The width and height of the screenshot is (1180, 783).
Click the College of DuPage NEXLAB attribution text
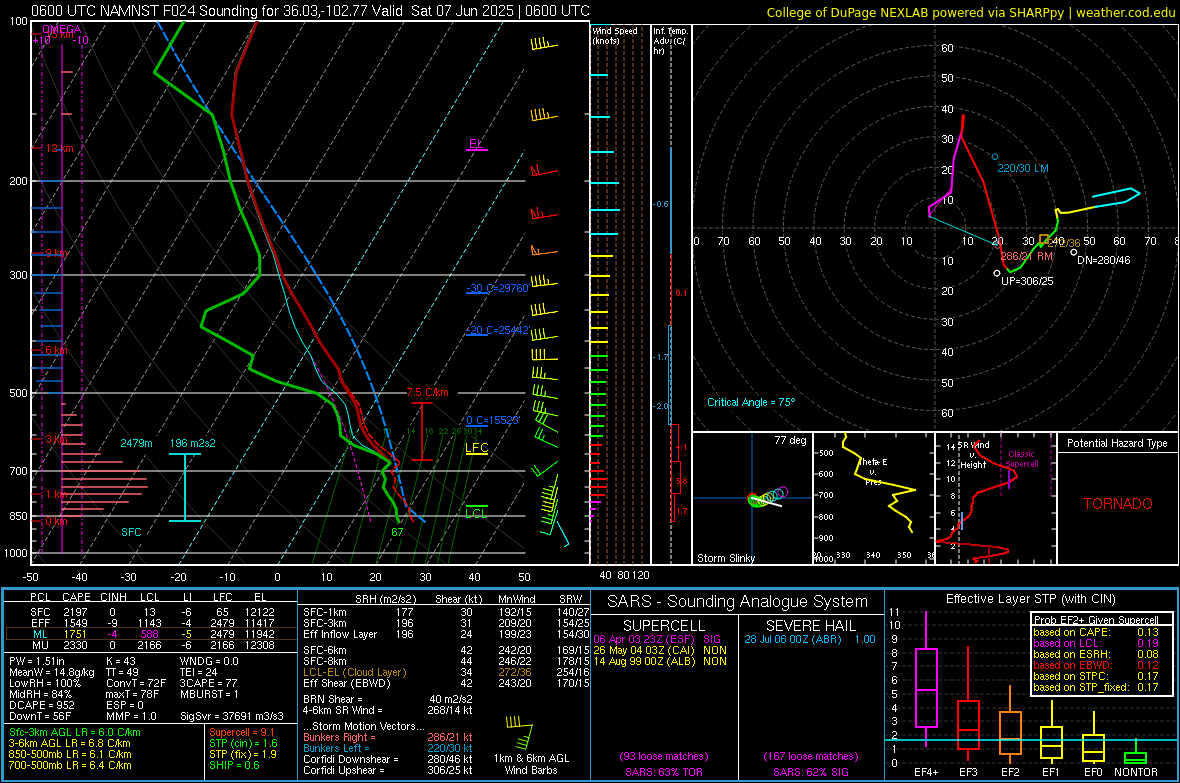pyautogui.click(x=970, y=12)
